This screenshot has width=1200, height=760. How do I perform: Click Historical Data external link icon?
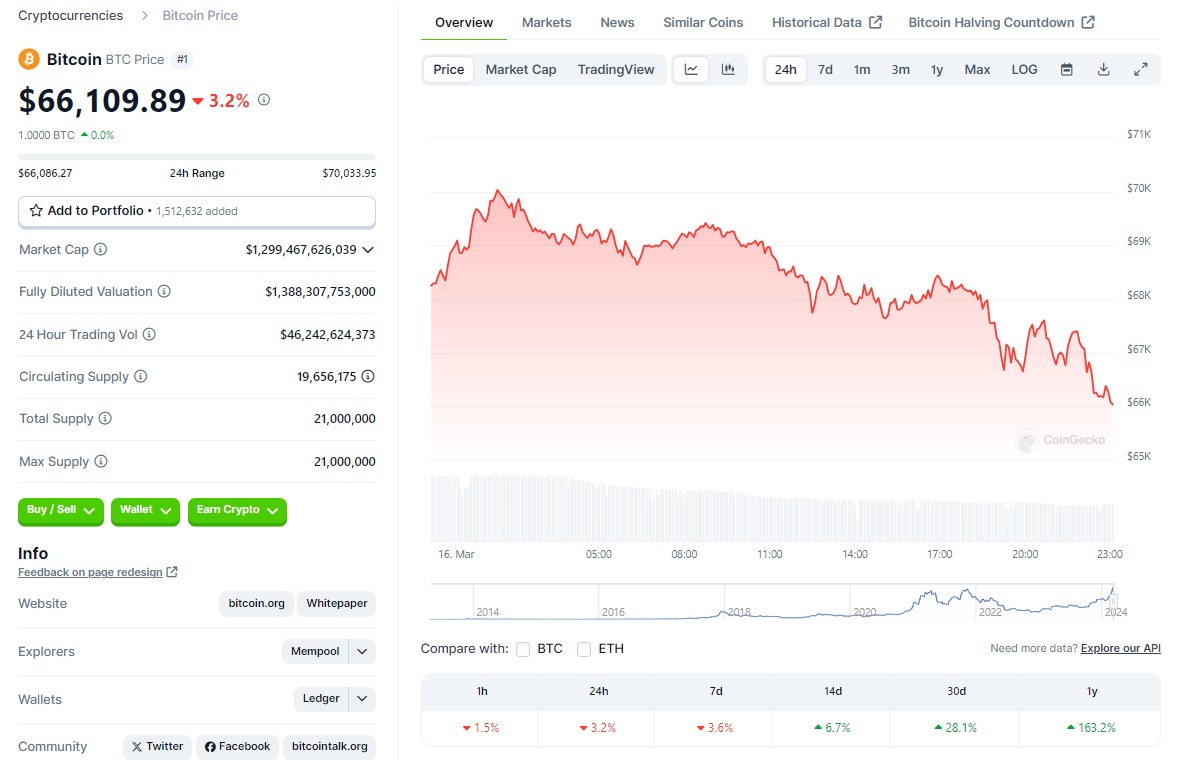pos(876,22)
